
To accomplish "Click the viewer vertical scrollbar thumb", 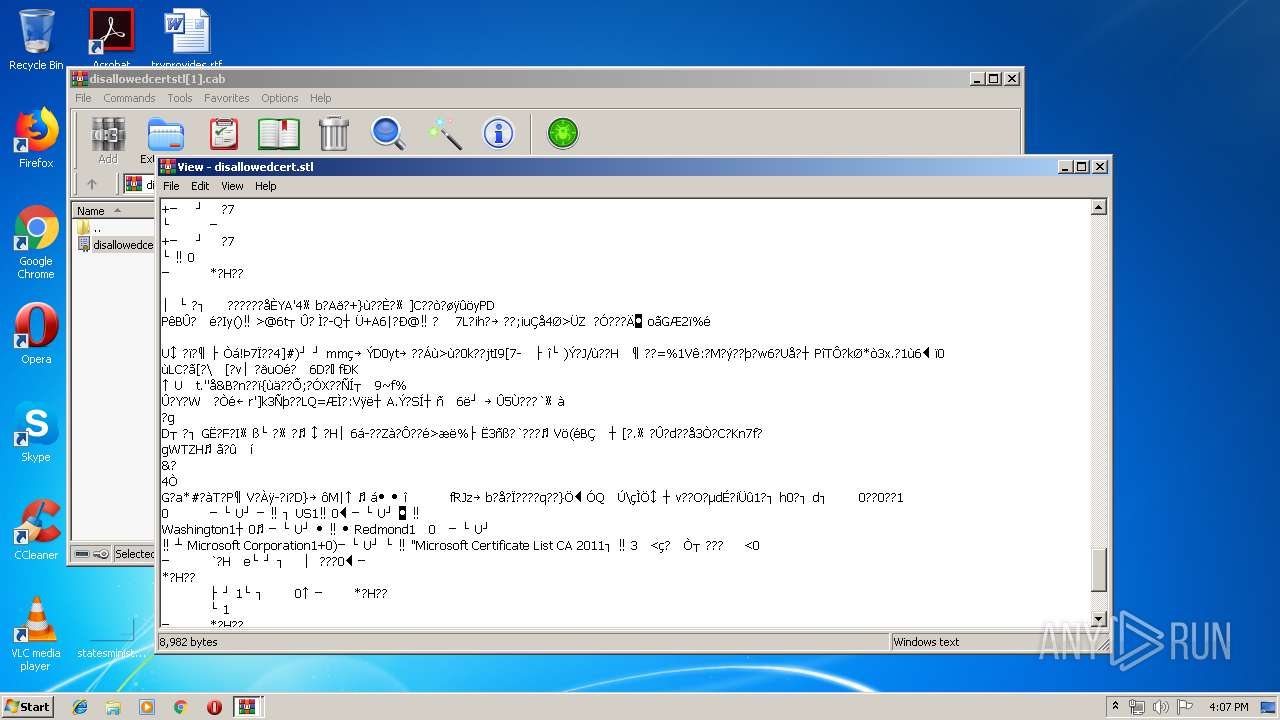I will pyautogui.click(x=1099, y=569).
